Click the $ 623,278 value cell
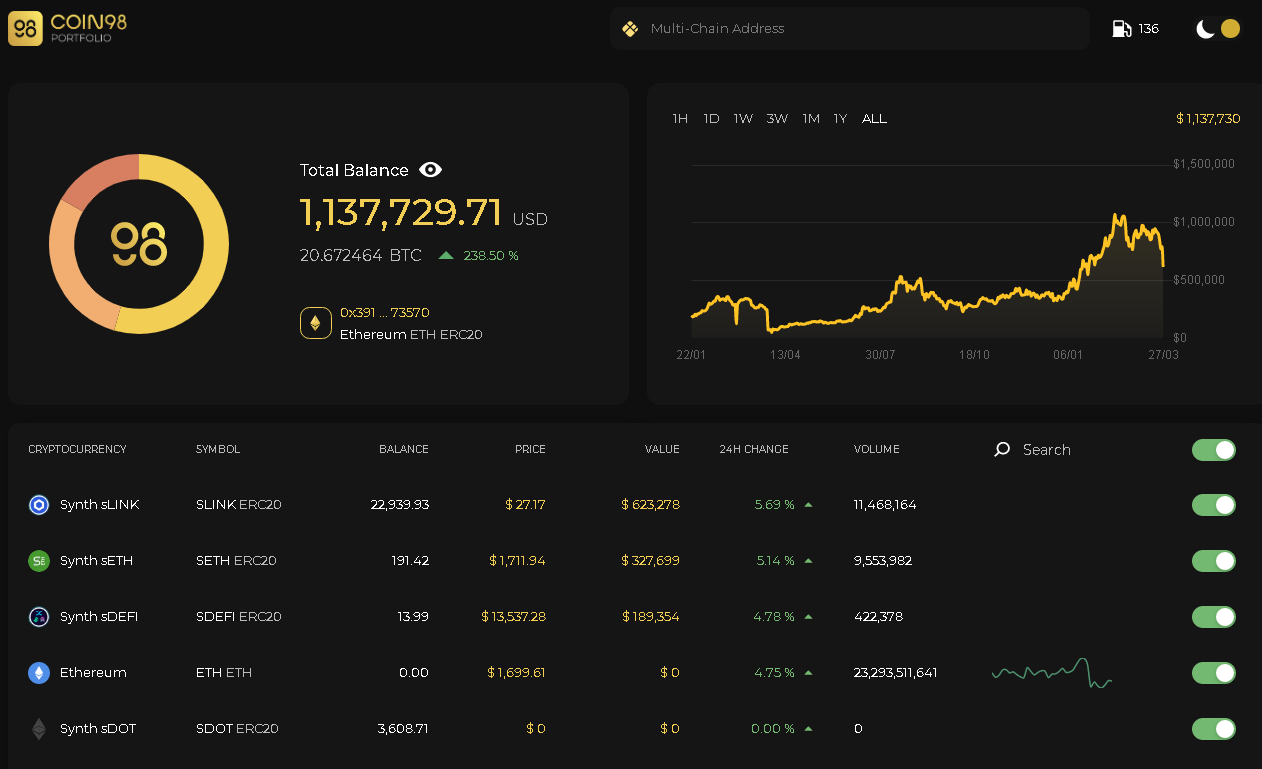The image size is (1262, 769). pyautogui.click(x=650, y=505)
